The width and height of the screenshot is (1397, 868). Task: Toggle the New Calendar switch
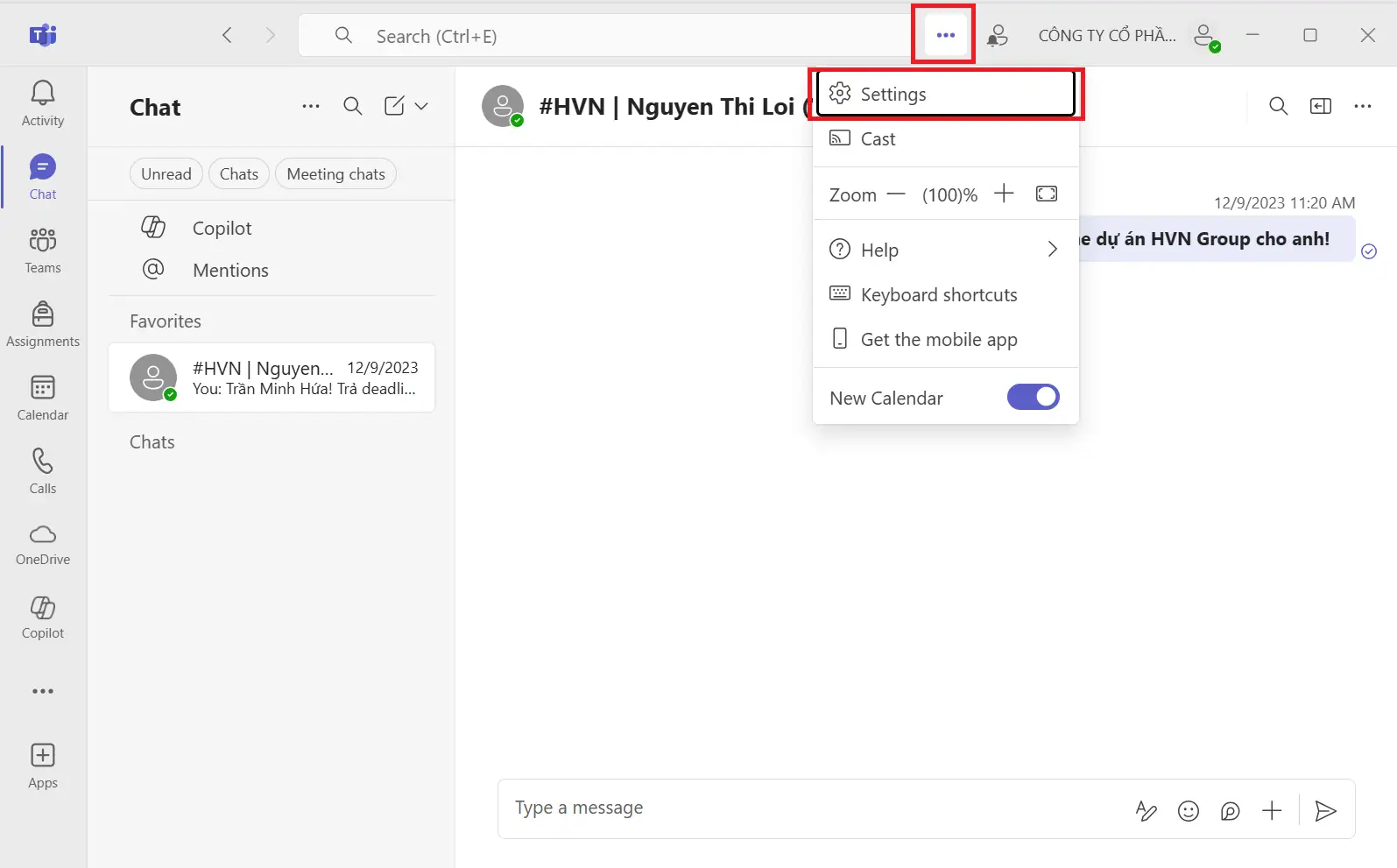pyautogui.click(x=1033, y=398)
